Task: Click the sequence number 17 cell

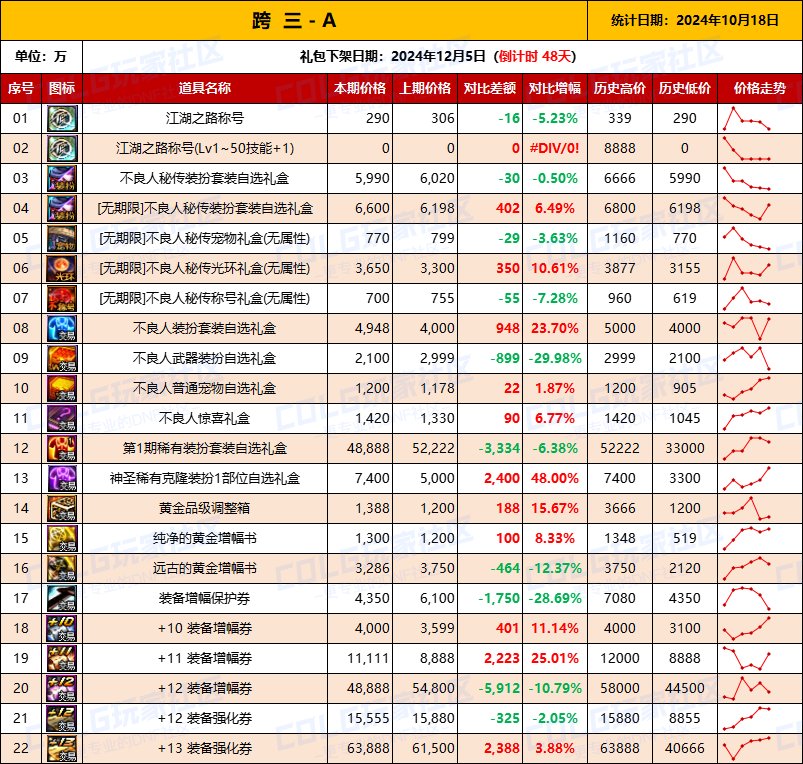Action: tap(21, 598)
